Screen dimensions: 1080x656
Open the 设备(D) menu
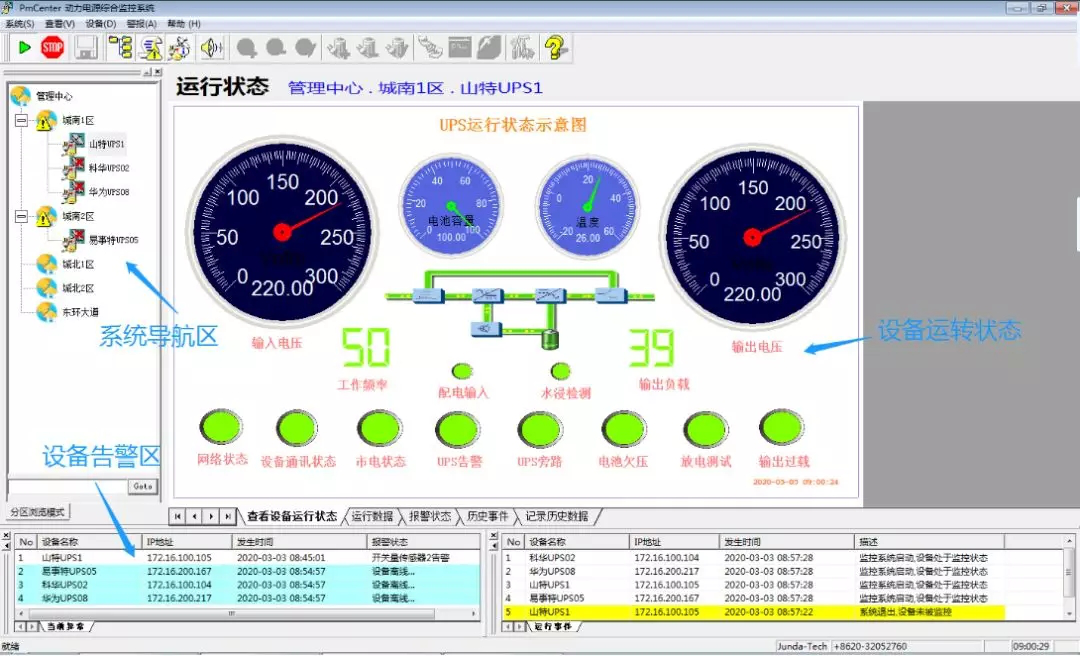pos(100,23)
